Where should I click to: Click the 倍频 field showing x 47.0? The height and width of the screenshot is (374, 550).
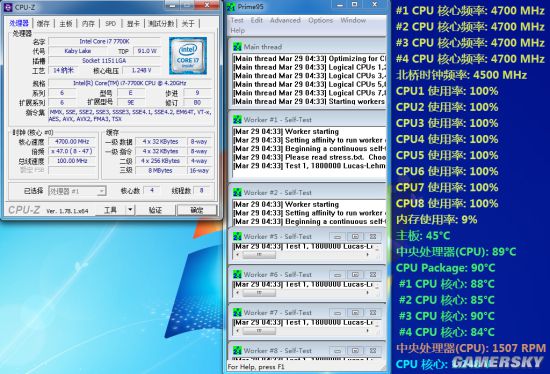(x=72, y=151)
